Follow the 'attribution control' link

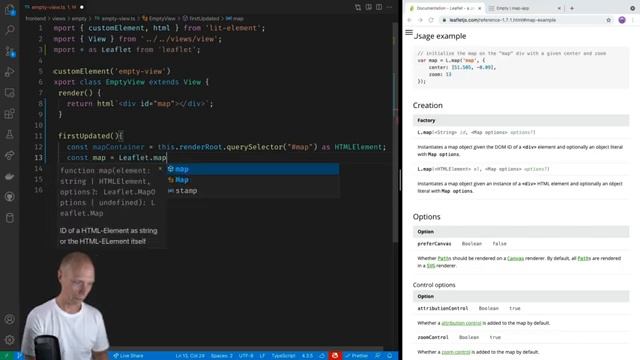(x=461, y=323)
